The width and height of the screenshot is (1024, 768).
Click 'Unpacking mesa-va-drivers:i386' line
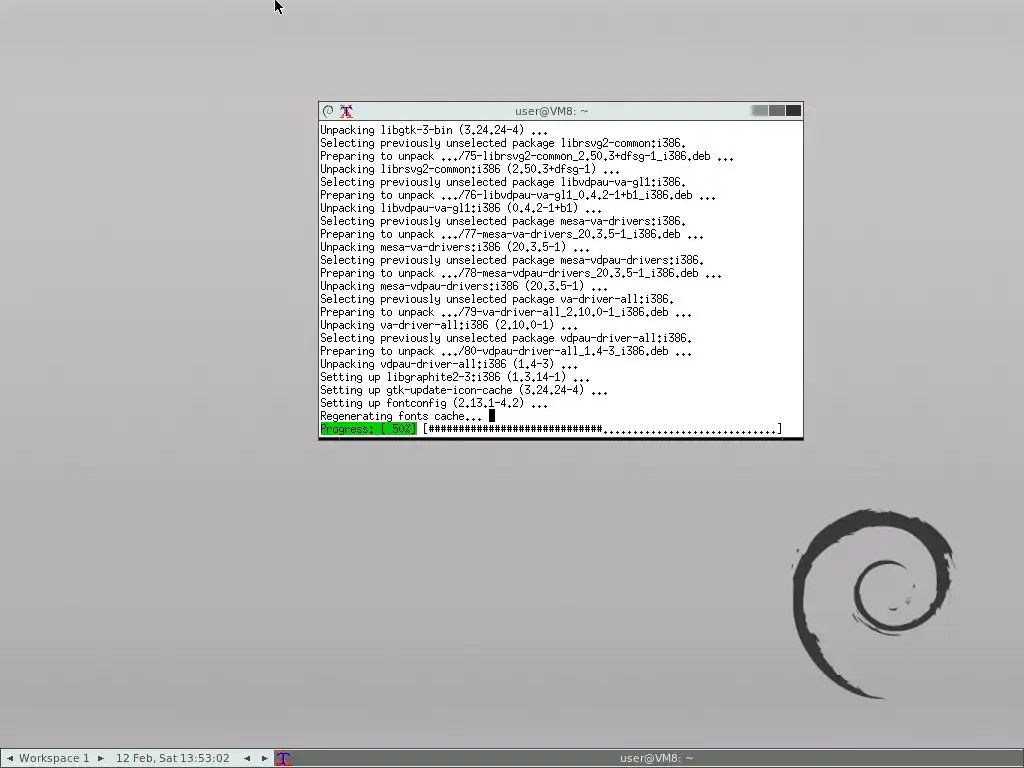(455, 247)
